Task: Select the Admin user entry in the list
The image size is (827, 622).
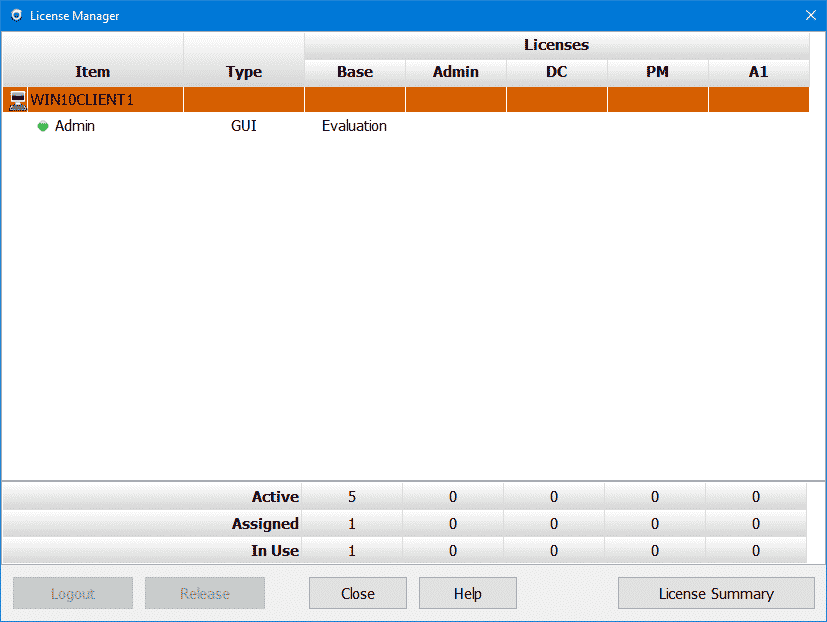Action: [x=75, y=127]
